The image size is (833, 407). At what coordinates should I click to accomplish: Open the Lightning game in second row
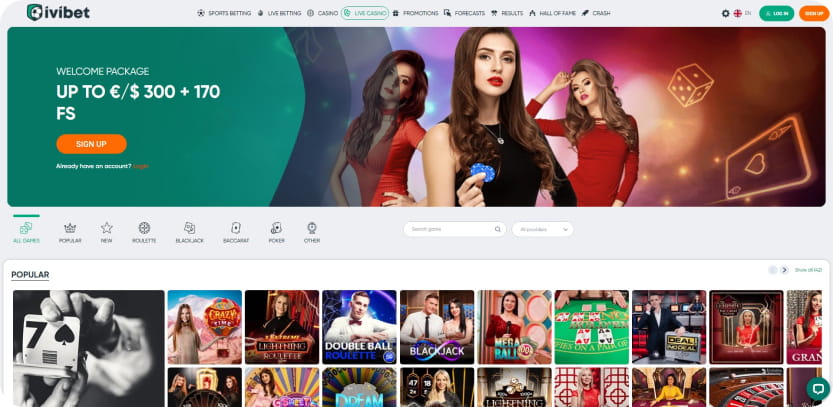[514, 387]
